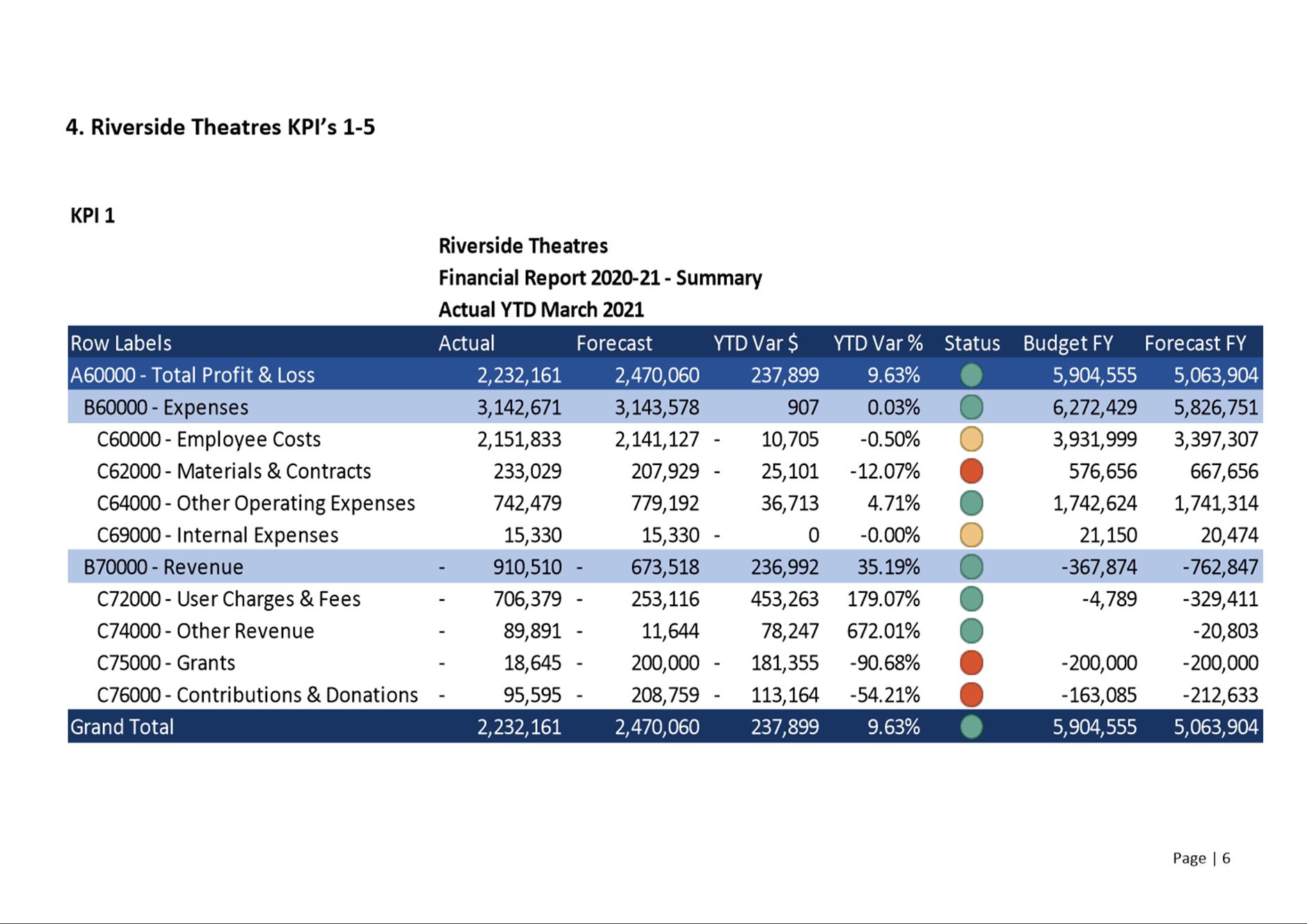The width and height of the screenshot is (1307, 924).
Task: Click the green status dot for C74000 Other Revenue
Action: pos(971,631)
